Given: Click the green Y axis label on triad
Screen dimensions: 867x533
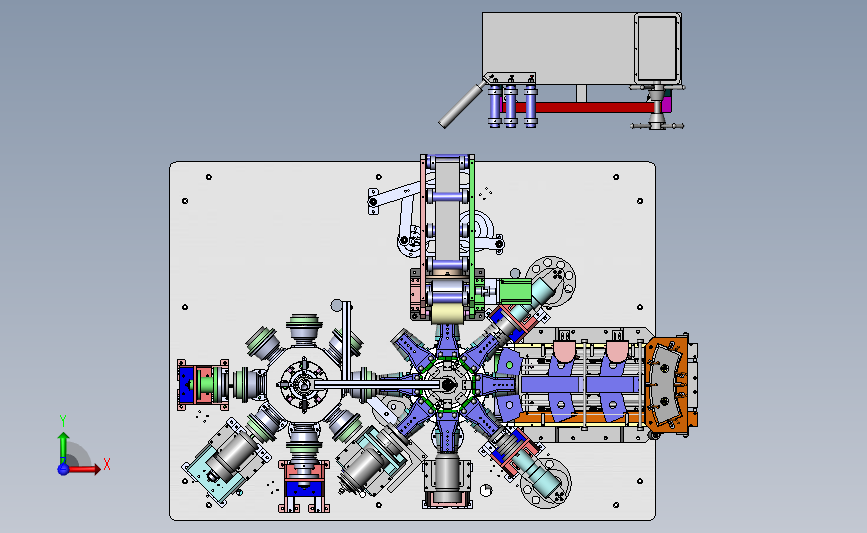Looking at the screenshot, I should pyautogui.click(x=63, y=421).
